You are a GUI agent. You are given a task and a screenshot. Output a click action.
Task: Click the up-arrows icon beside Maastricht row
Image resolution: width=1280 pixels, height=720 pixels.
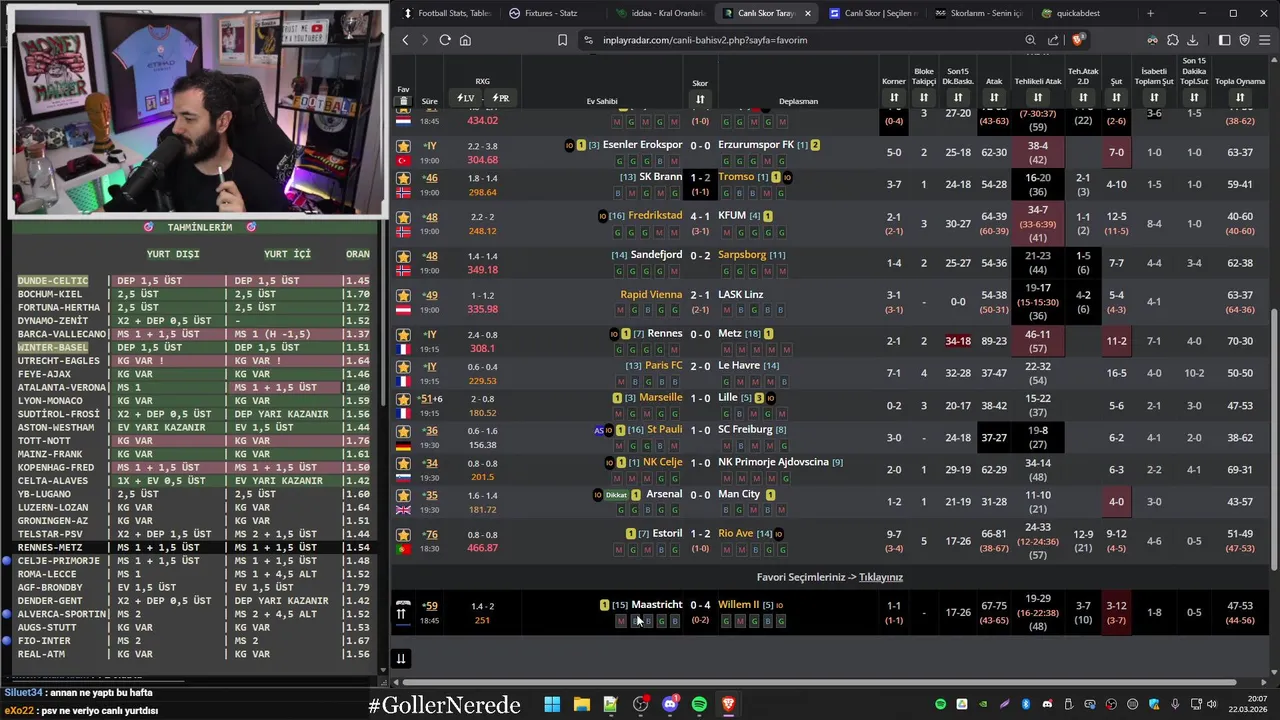coord(401,613)
